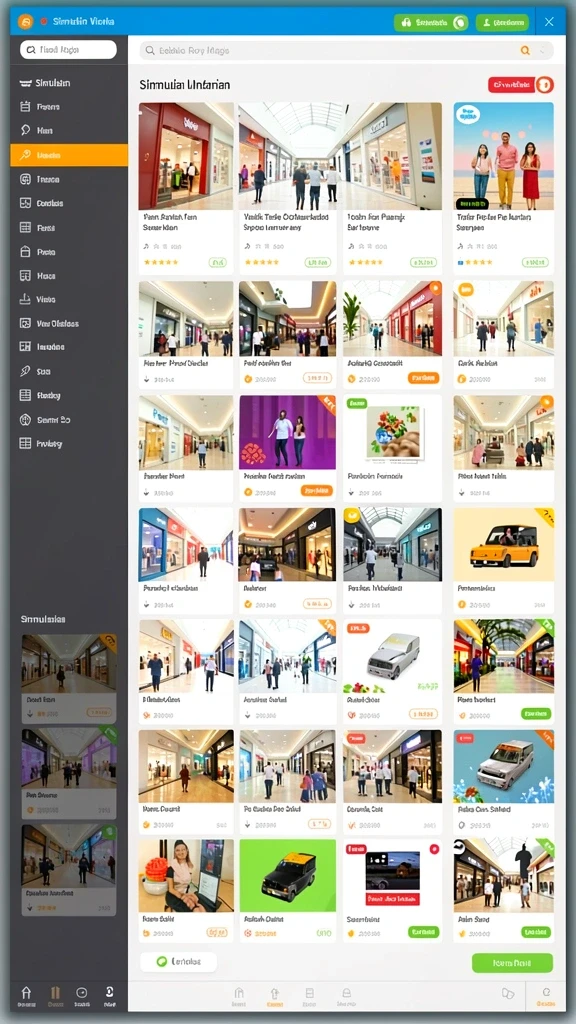Click the white pill button with green circle
Viewport: 576px width, 1024px height.
(178, 961)
